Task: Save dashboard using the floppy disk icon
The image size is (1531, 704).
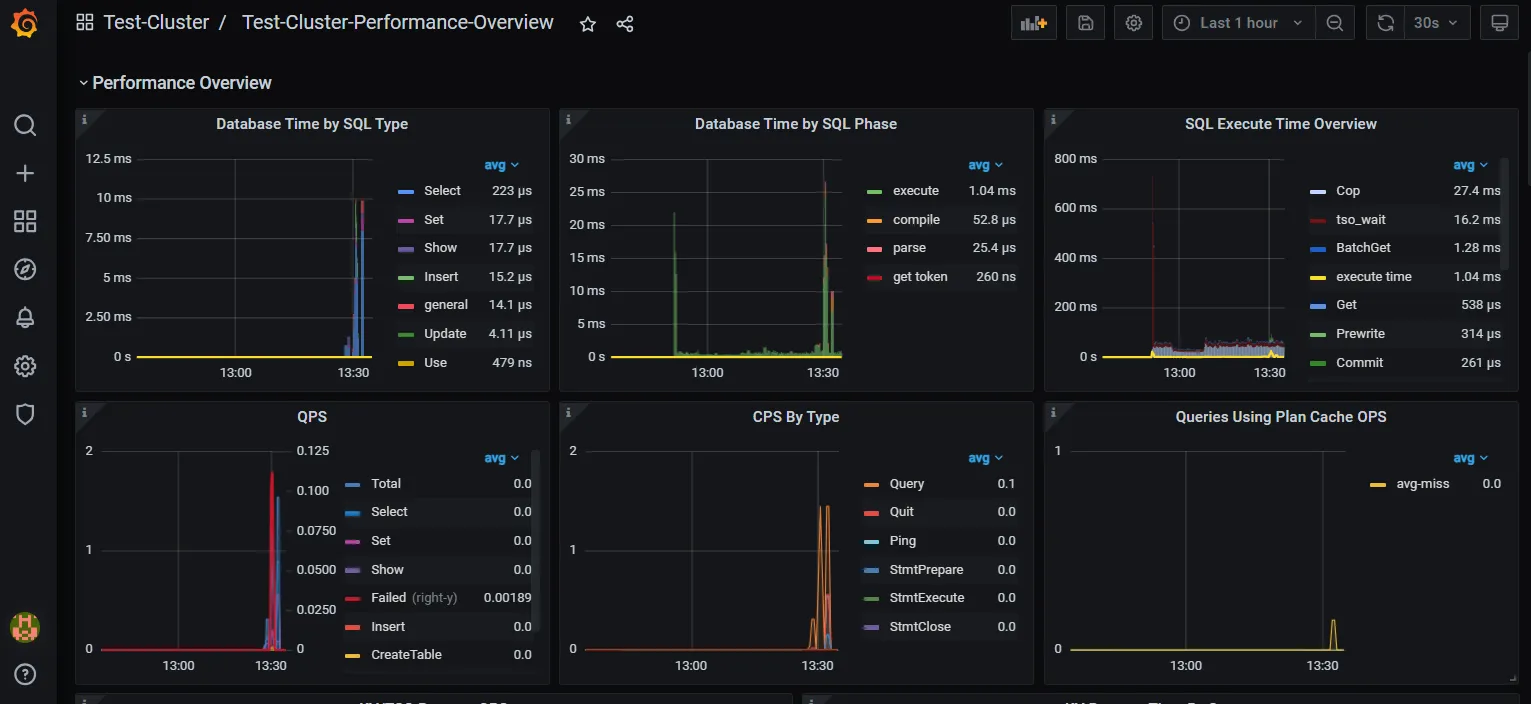Action: 1086,23
